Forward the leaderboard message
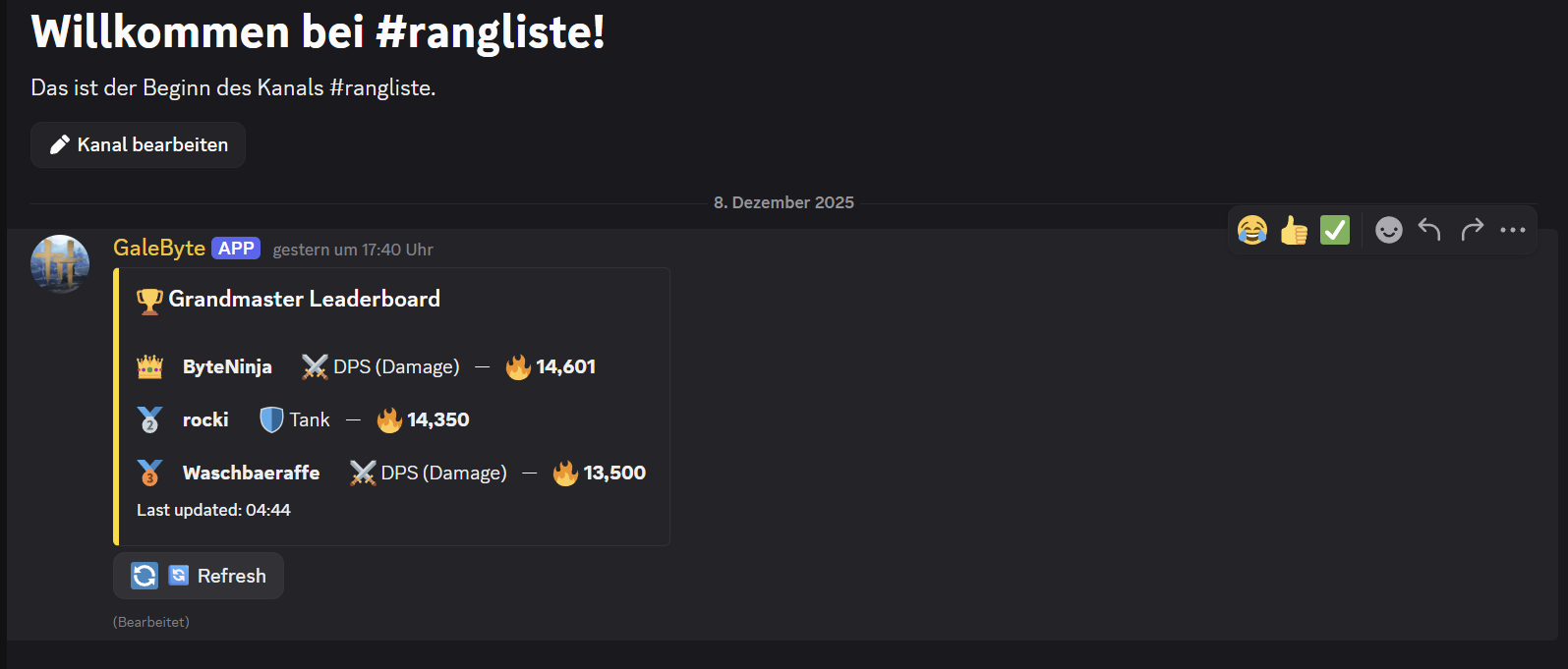Image resolution: width=1568 pixels, height=669 pixels. [1472, 230]
